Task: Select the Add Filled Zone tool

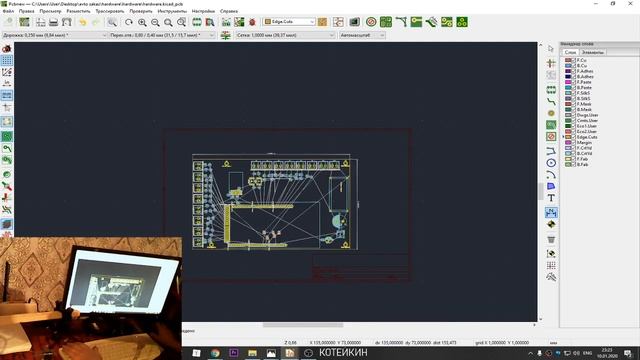Action: pyautogui.click(x=551, y=124)
